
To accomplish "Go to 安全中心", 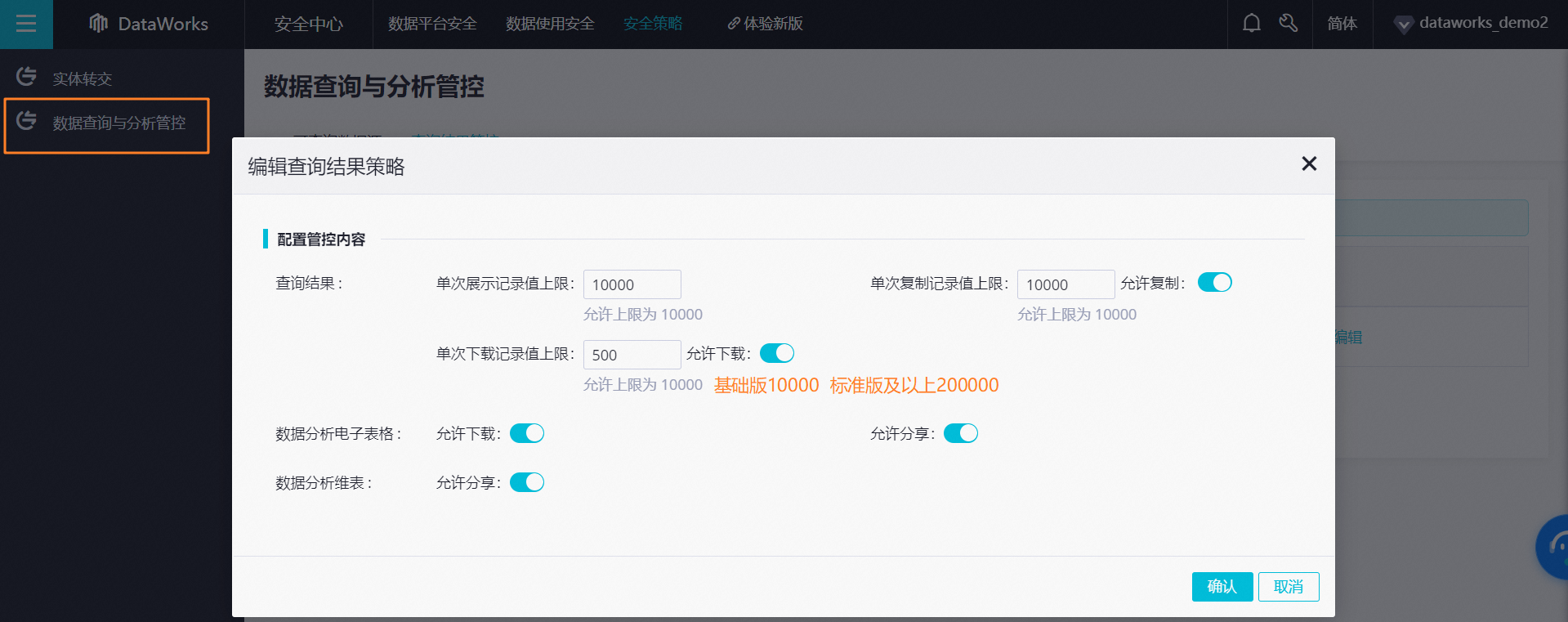I will coord(308,24).
